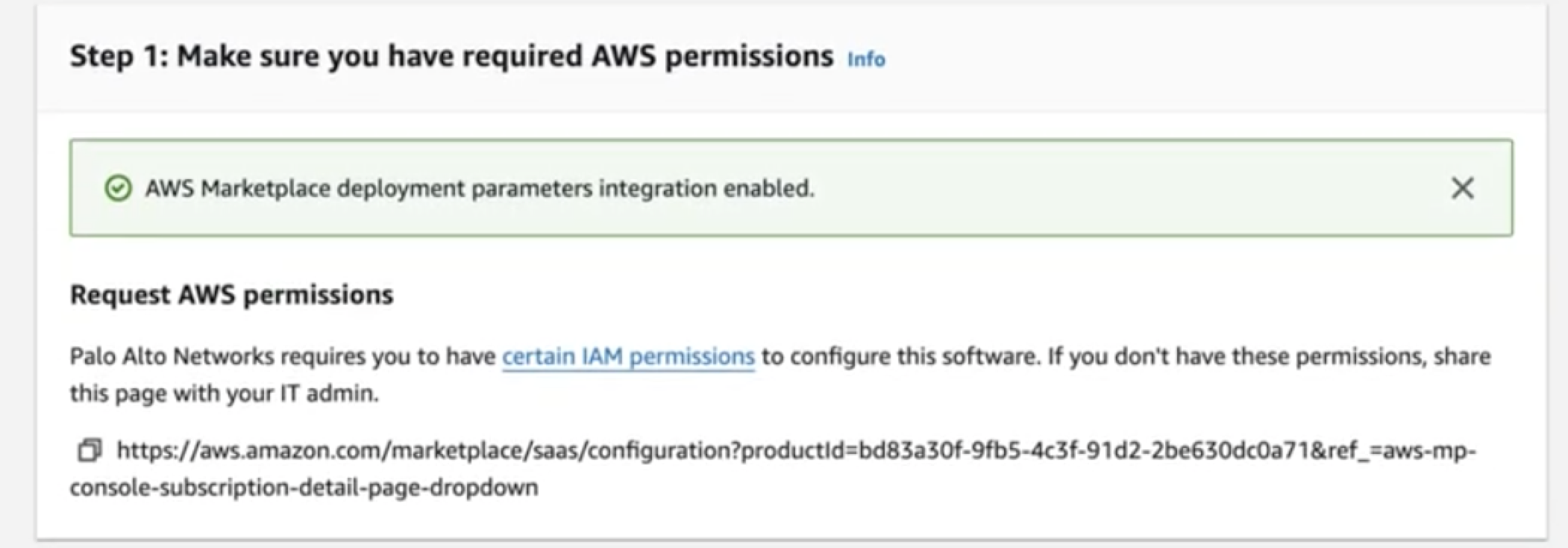Click the Request AWS permissions heading
The image size is (1568, 548).
click(x=232, y=295)
